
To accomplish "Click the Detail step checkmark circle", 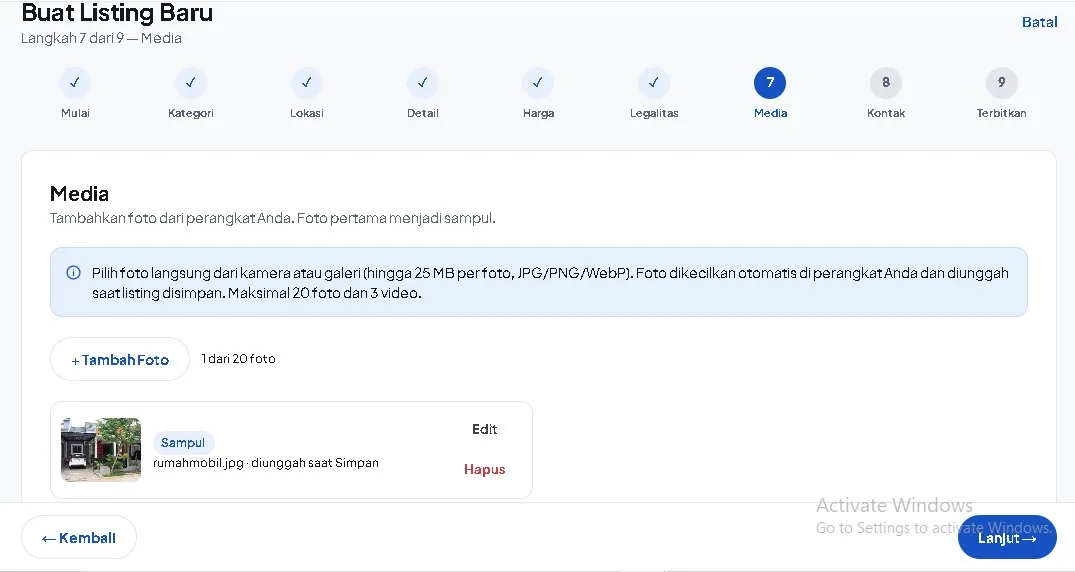I will [422, 83].
